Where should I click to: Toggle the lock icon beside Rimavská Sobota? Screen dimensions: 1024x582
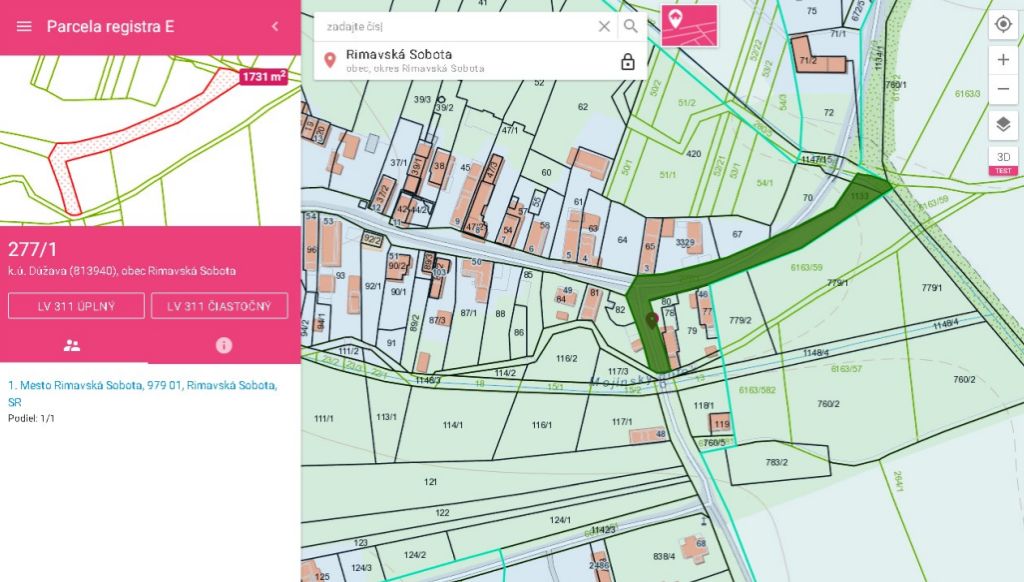coord(628,61)
